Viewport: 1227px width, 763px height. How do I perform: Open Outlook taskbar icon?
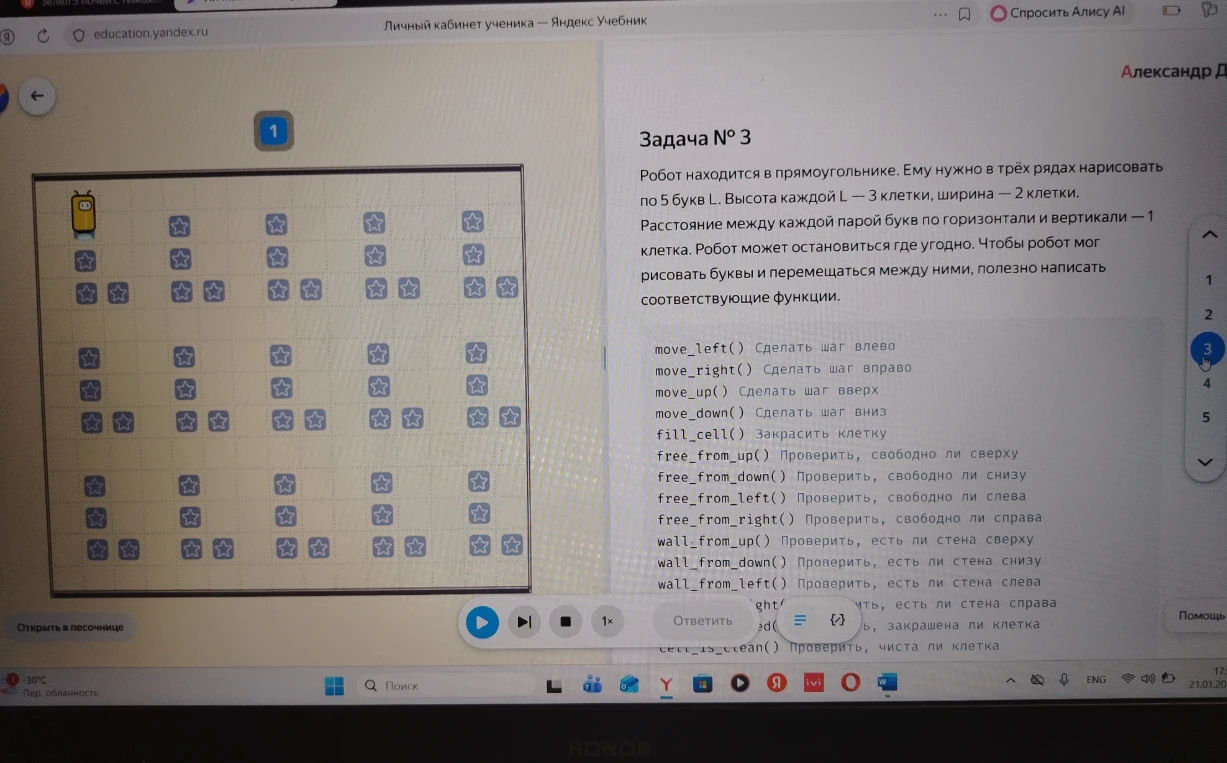(629, 684)
